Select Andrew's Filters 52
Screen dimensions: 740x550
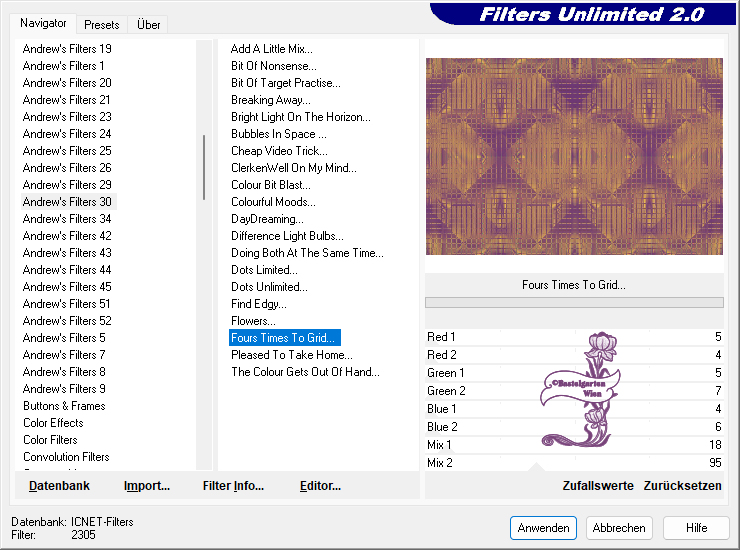pos(67,321)
